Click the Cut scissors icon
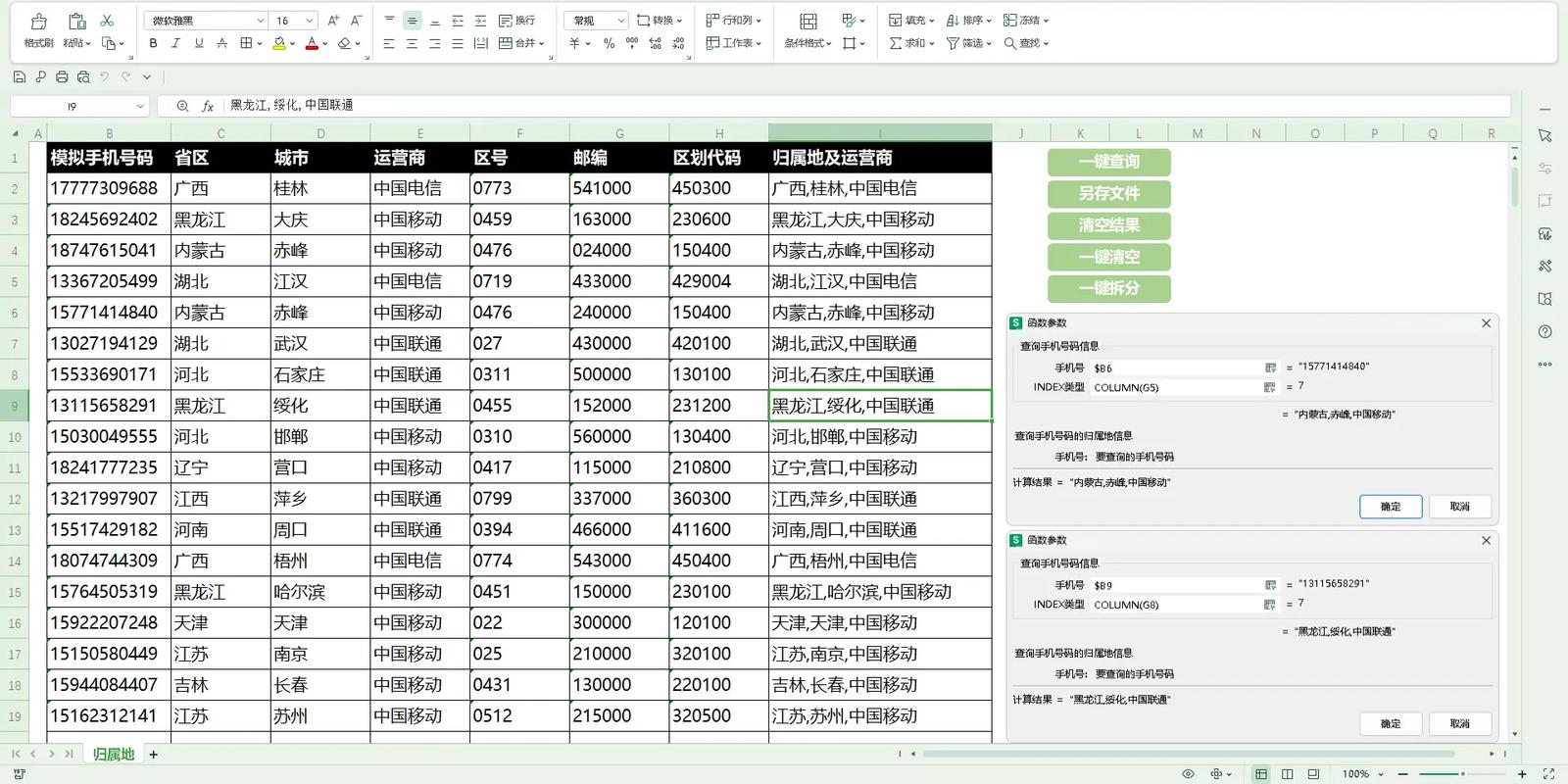The width and height of the screenshot is (1568, 784). coord(108,21)
